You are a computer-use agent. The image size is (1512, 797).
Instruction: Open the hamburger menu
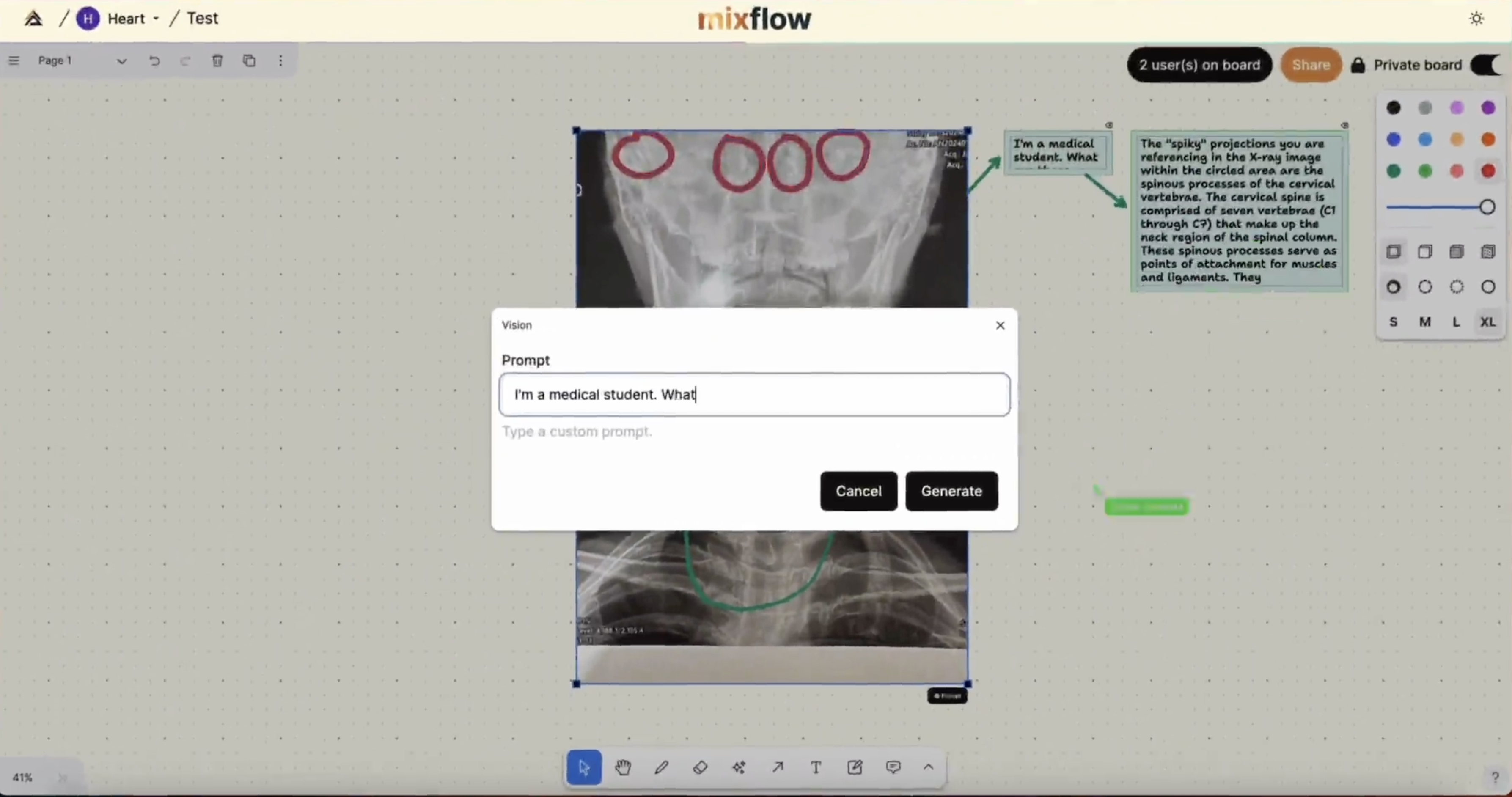(x=14, y=60)
